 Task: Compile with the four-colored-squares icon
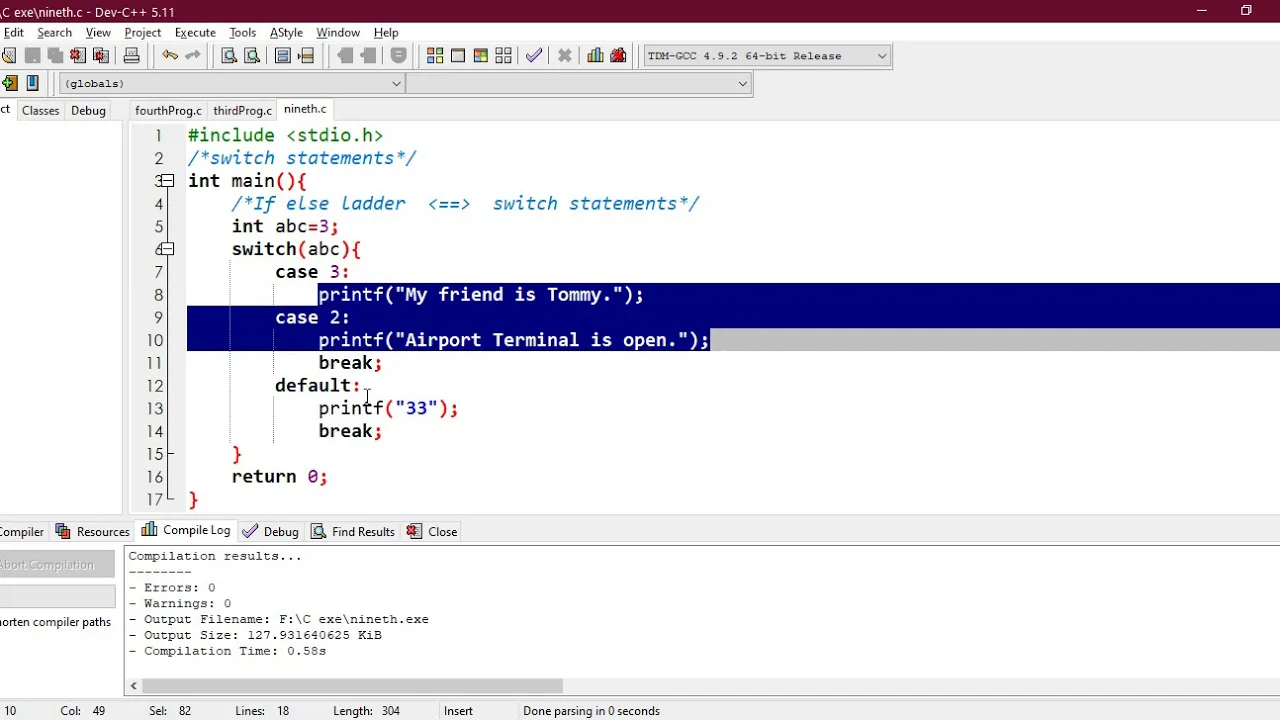435,56
